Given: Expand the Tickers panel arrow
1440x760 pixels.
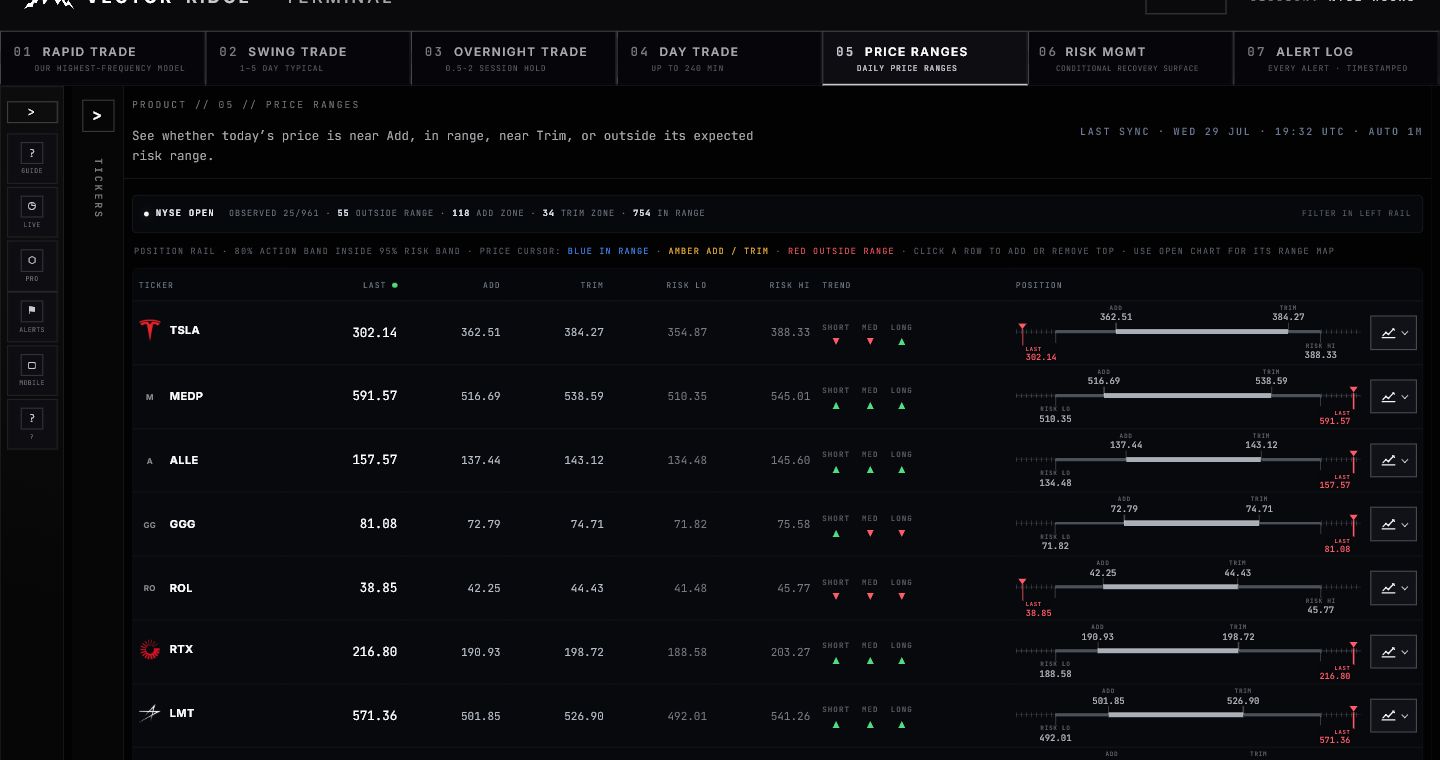Looking at the screenshot, I should point(98,116).
